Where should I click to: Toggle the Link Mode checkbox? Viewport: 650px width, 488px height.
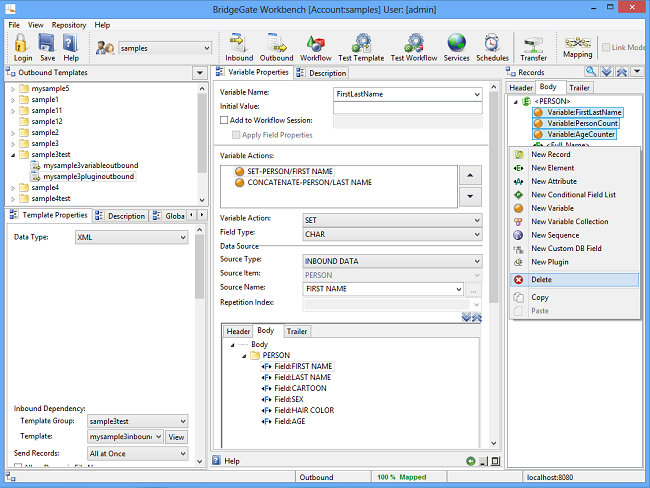(x=606, y=47)
